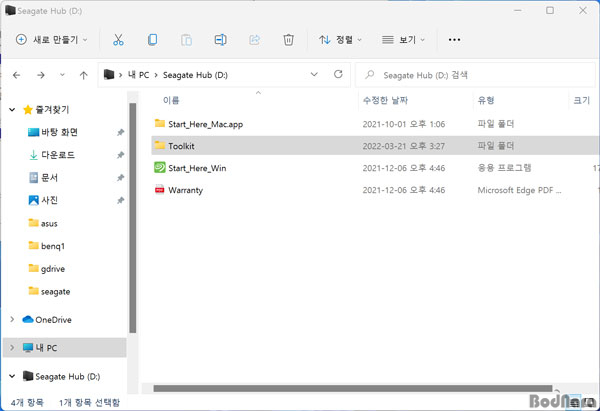This screenshot has height=411, width=600.
Task: Open 사진 in sidebar
Action: [x=49, y=200]
